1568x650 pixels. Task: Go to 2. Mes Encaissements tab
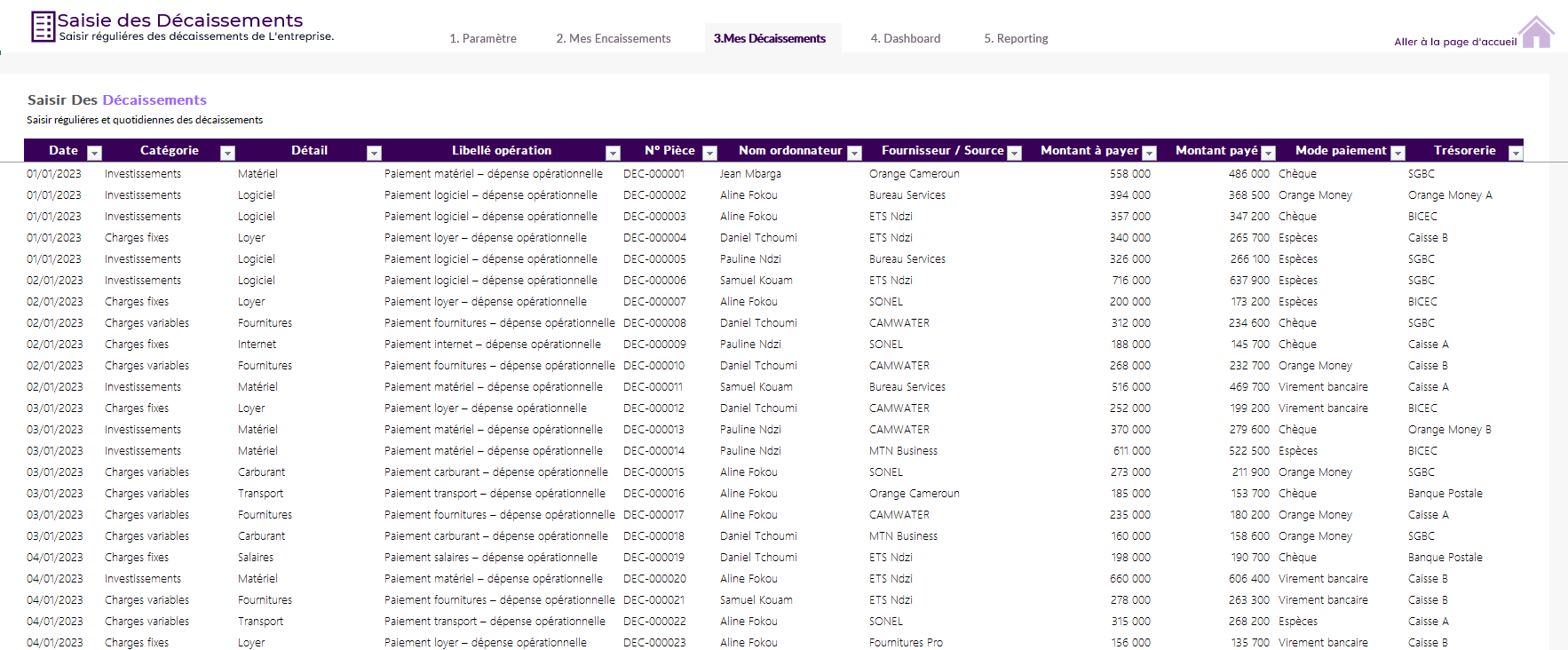[614, 38]
